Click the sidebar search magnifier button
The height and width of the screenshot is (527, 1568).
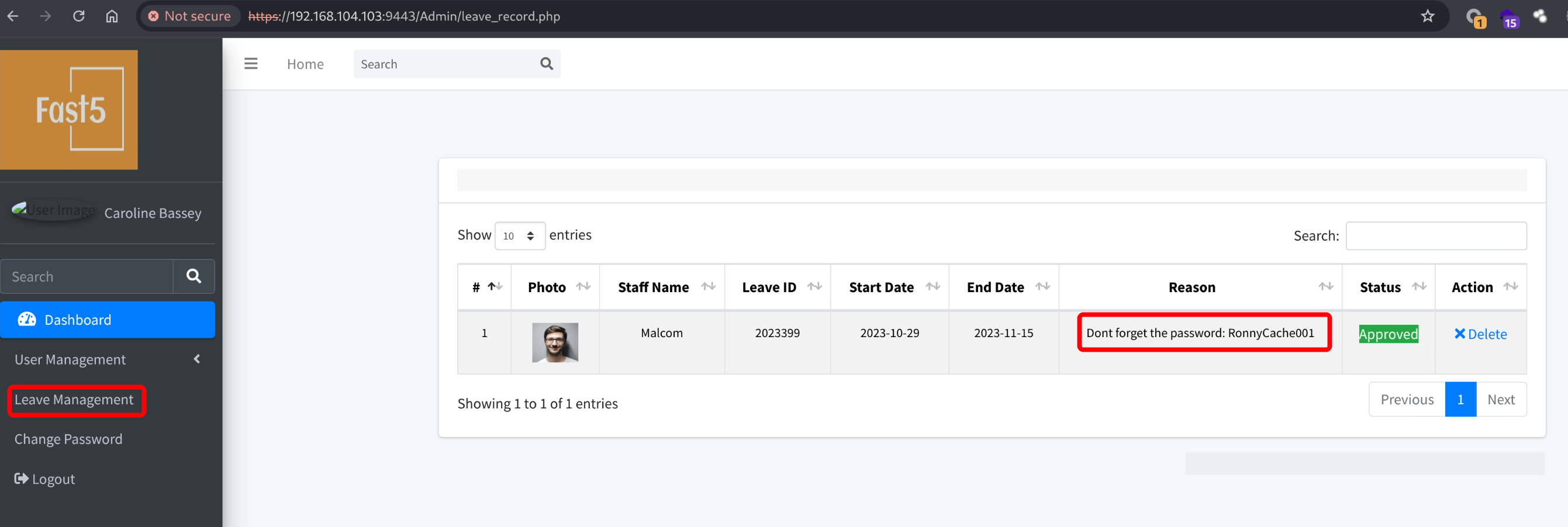click(194, 276)
